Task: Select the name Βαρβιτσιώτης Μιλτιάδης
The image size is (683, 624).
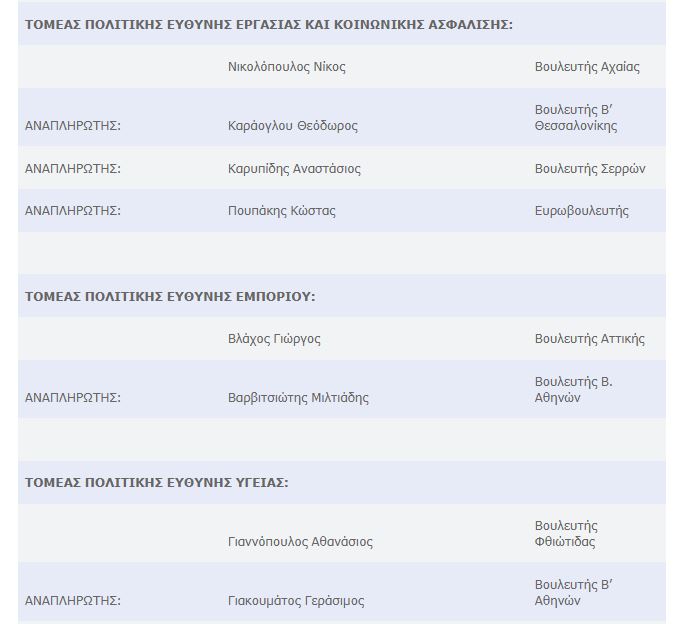Action: tap(298, 398)
